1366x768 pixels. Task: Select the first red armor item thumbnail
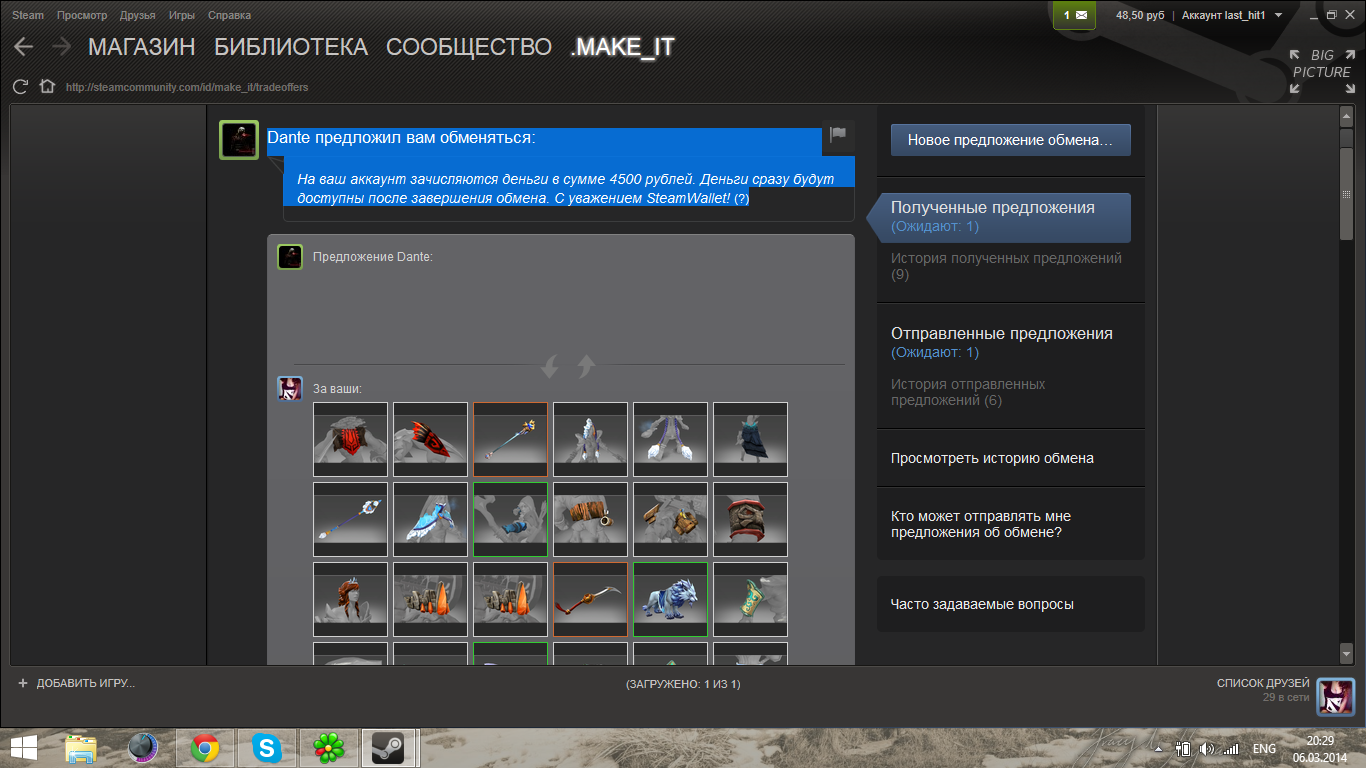point(350,439)
